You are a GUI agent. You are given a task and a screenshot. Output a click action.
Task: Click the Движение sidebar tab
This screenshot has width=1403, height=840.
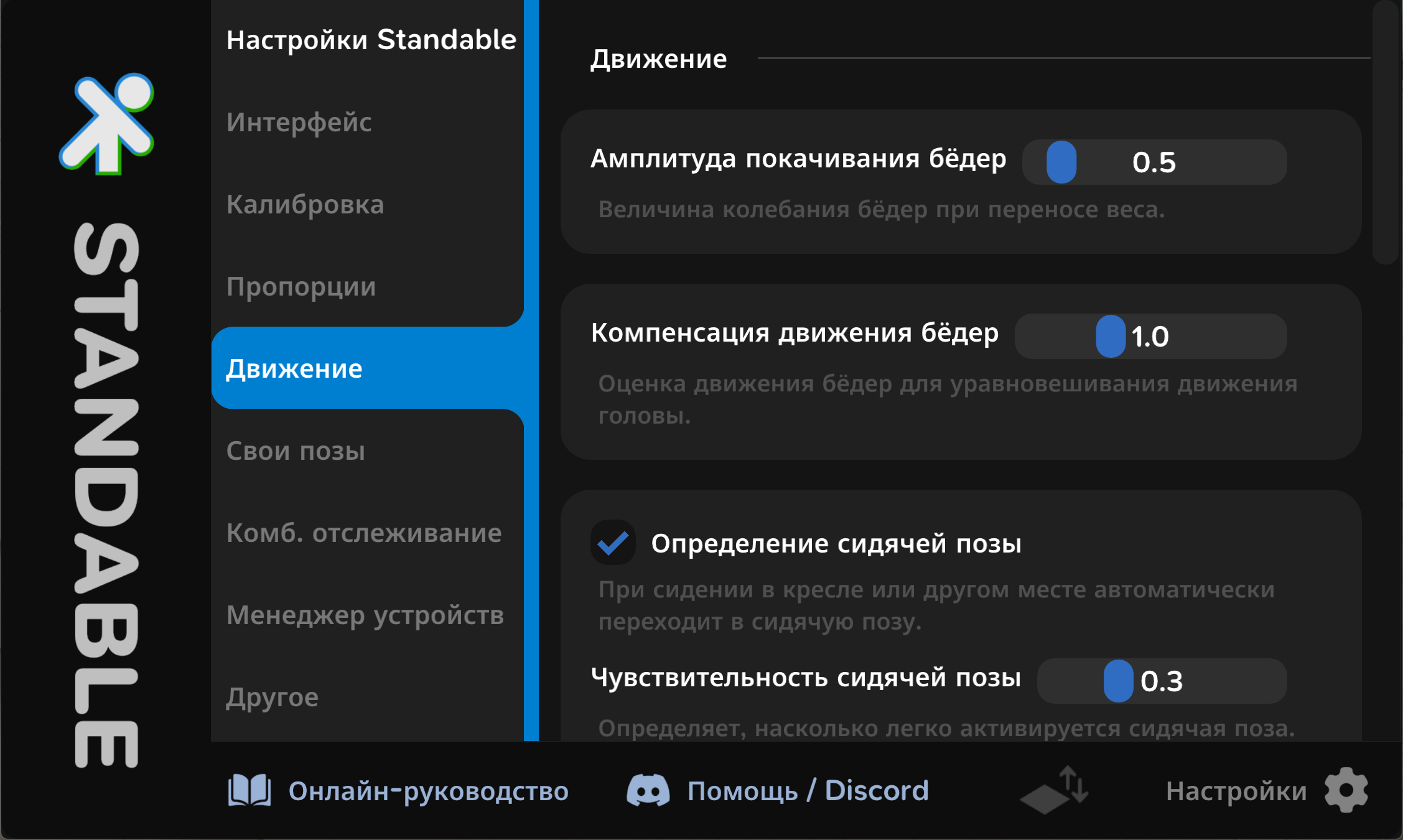294,368
